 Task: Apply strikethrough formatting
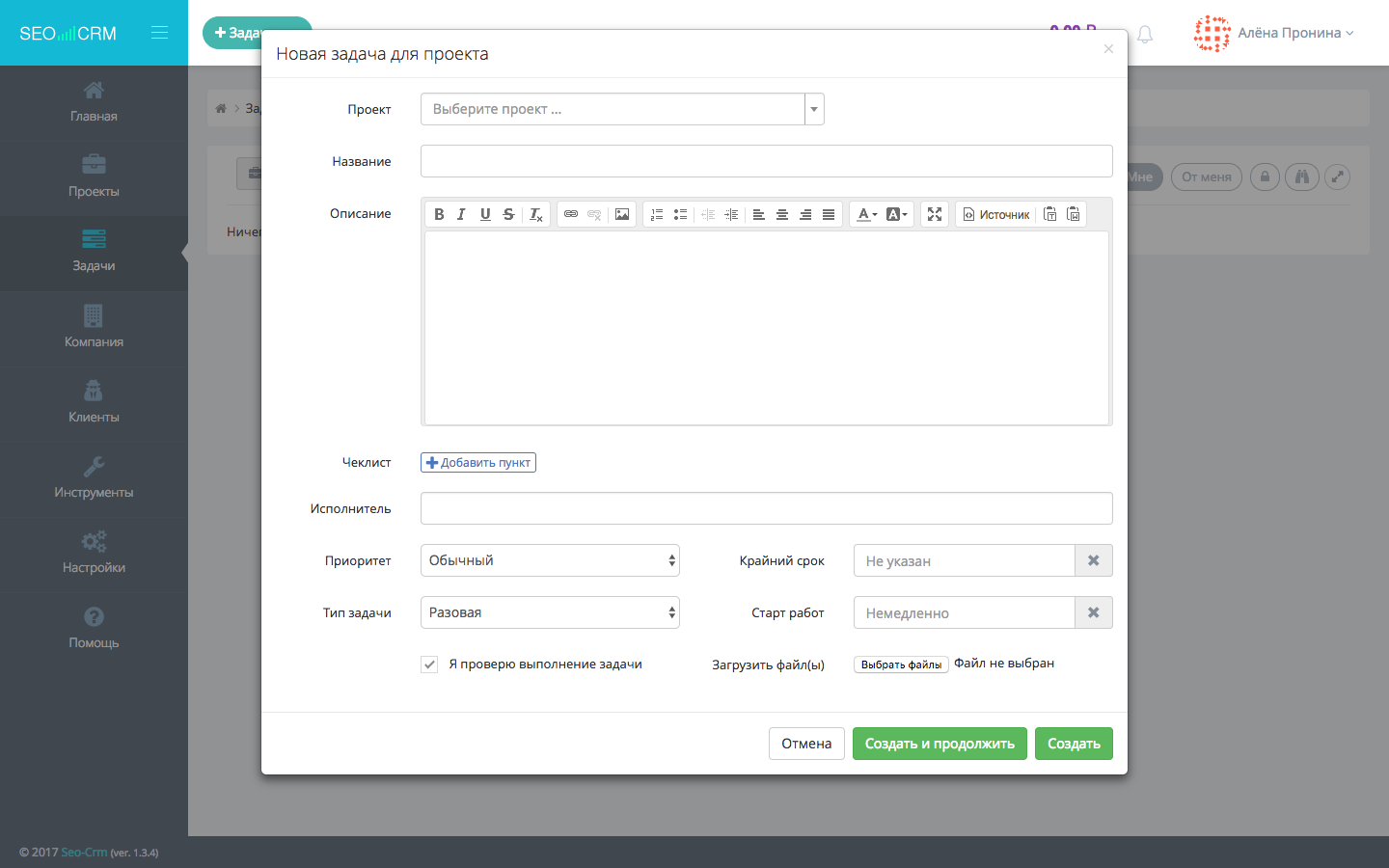508,213
